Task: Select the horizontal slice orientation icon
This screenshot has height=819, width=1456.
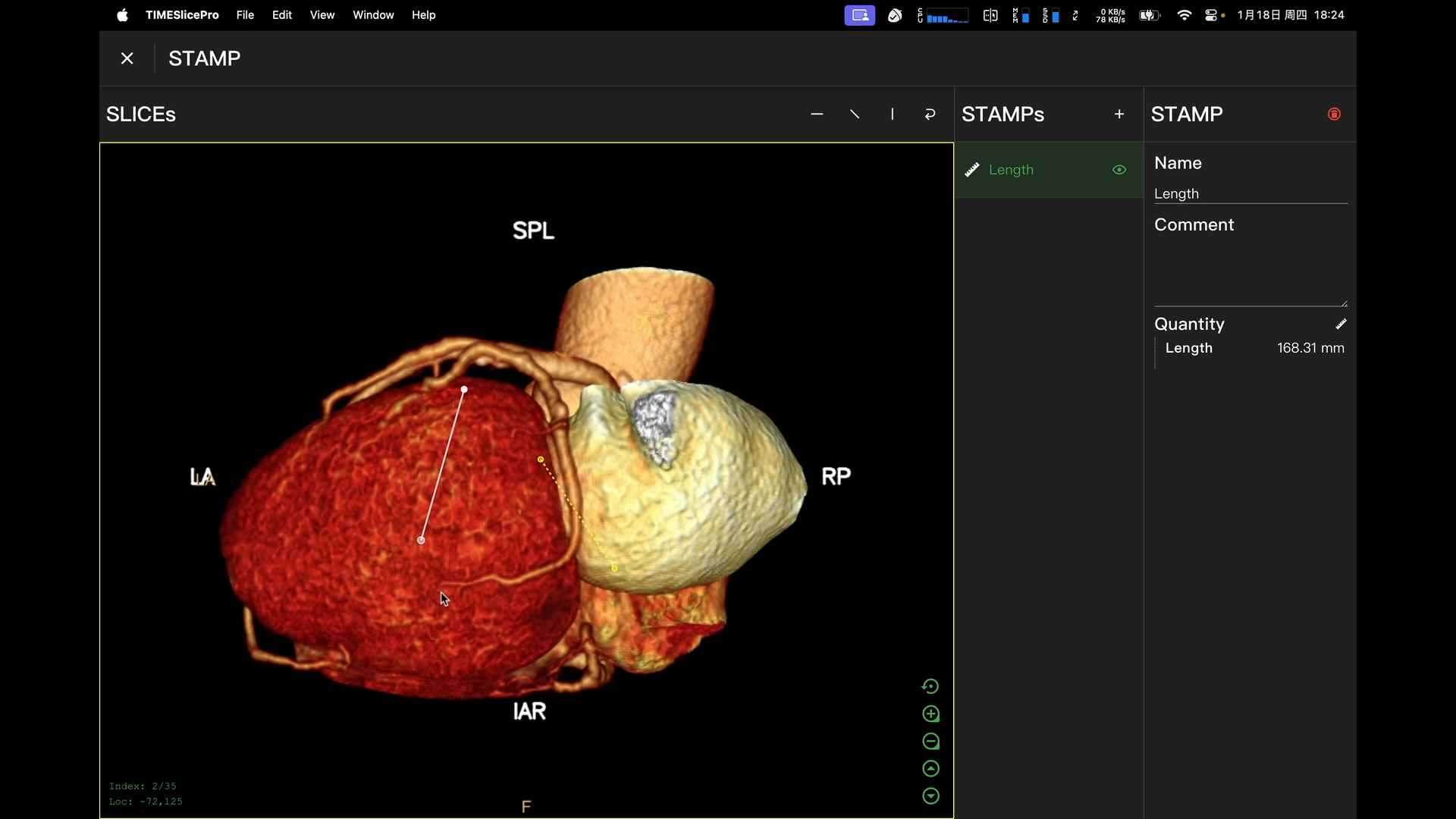Action: pos(817,115)
